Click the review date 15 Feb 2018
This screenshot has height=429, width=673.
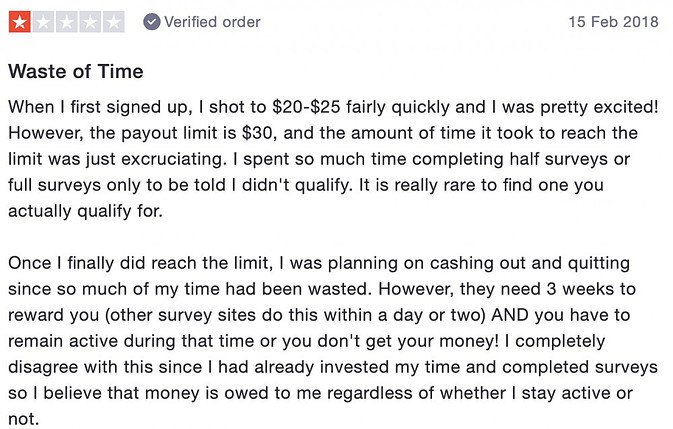coord(613,22)
